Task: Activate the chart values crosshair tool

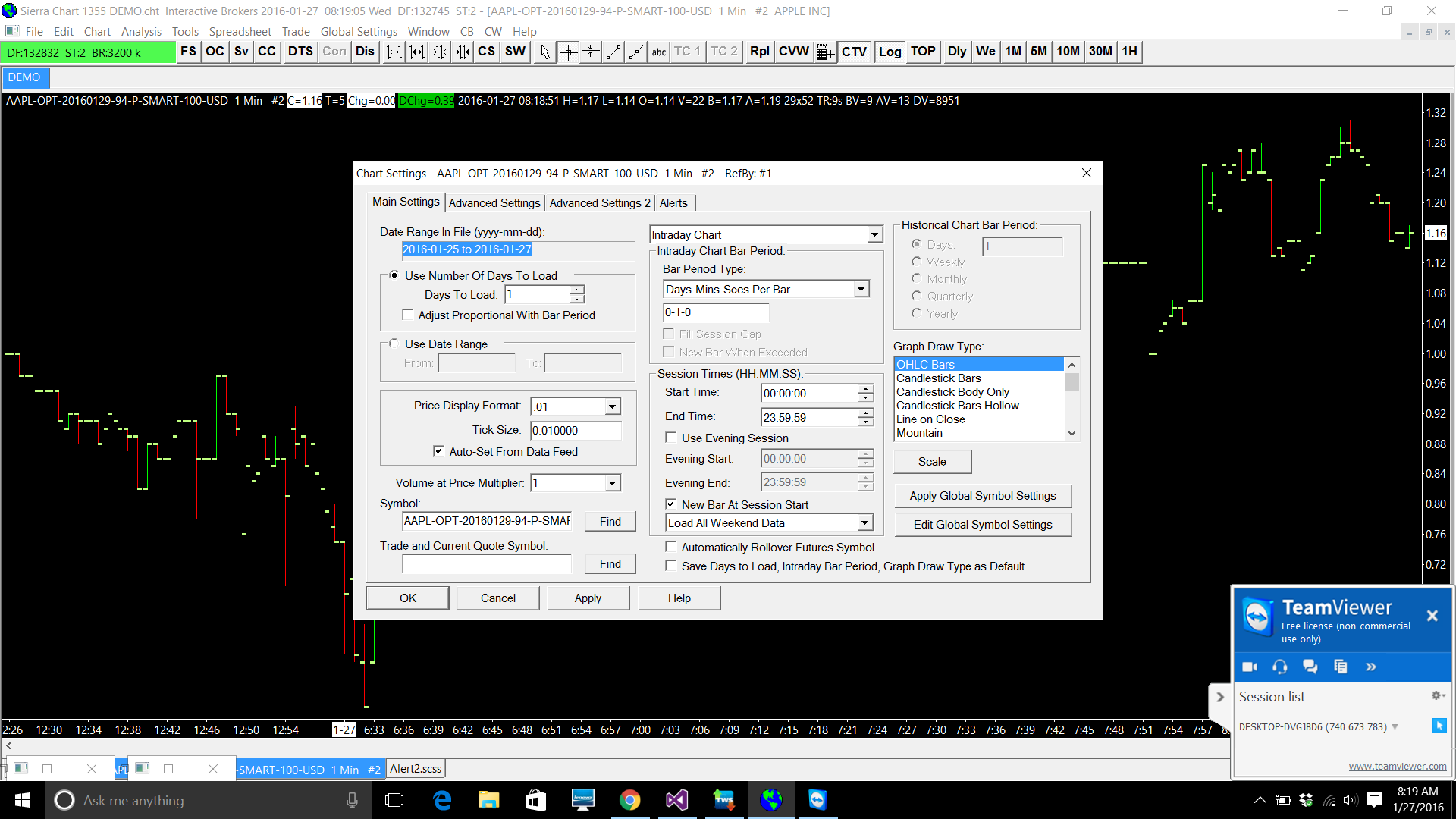Action: click(568, 52)
